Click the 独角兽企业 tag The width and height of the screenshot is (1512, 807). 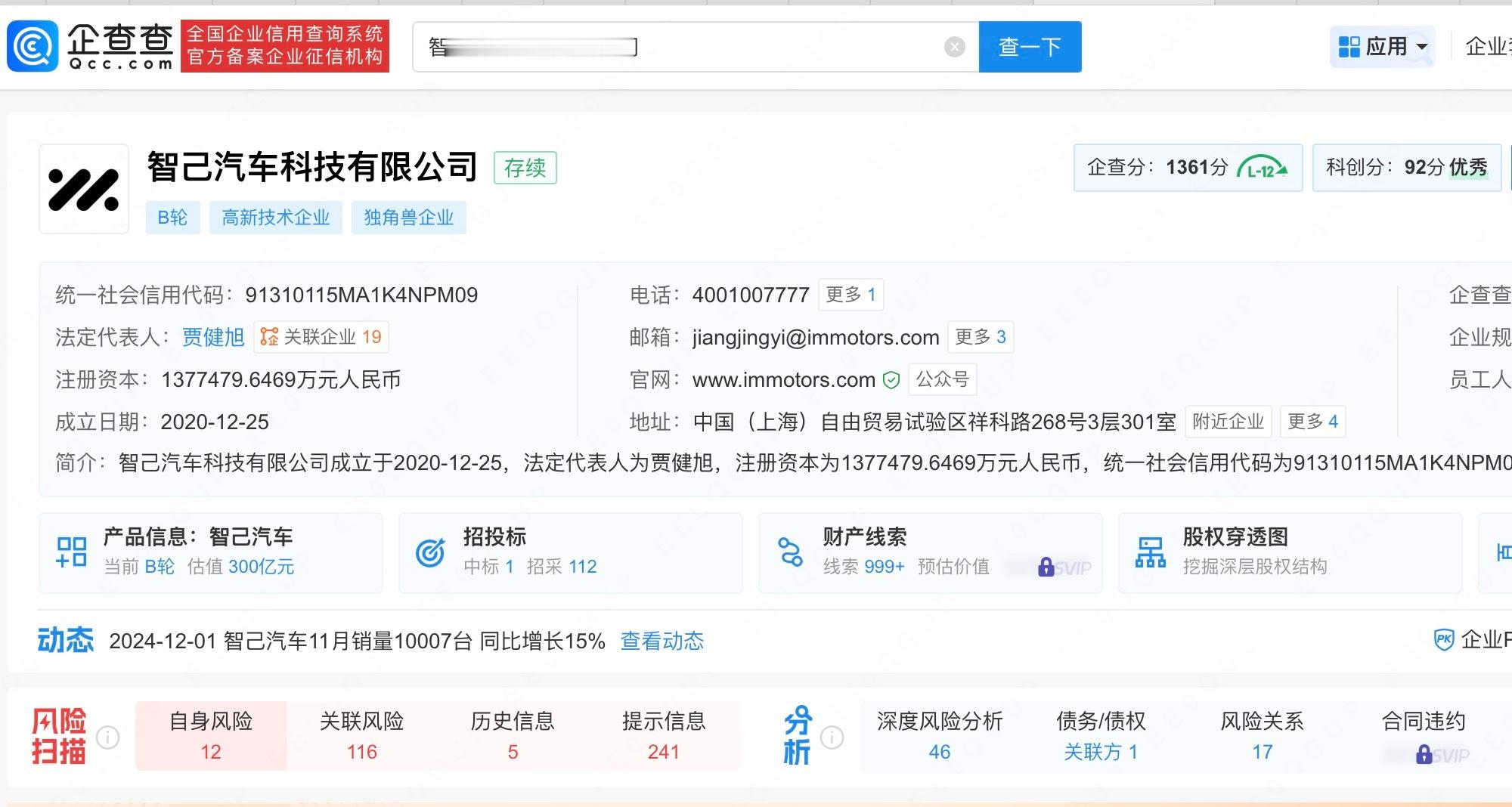pos(409,218)
